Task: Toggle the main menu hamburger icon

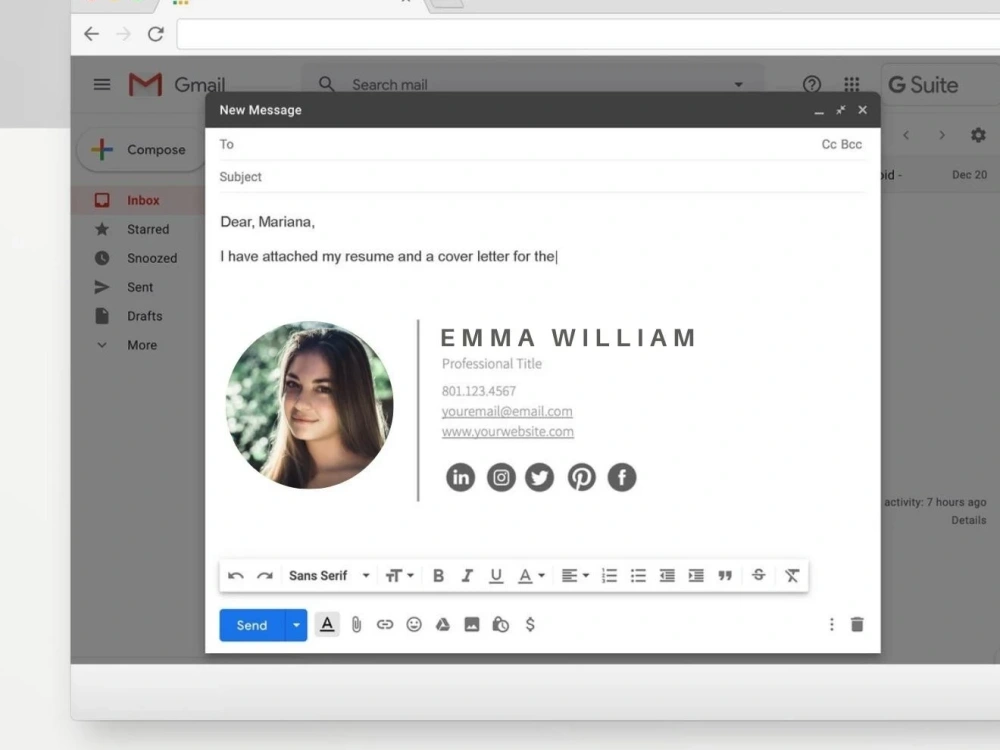Action: click(102, 84)
